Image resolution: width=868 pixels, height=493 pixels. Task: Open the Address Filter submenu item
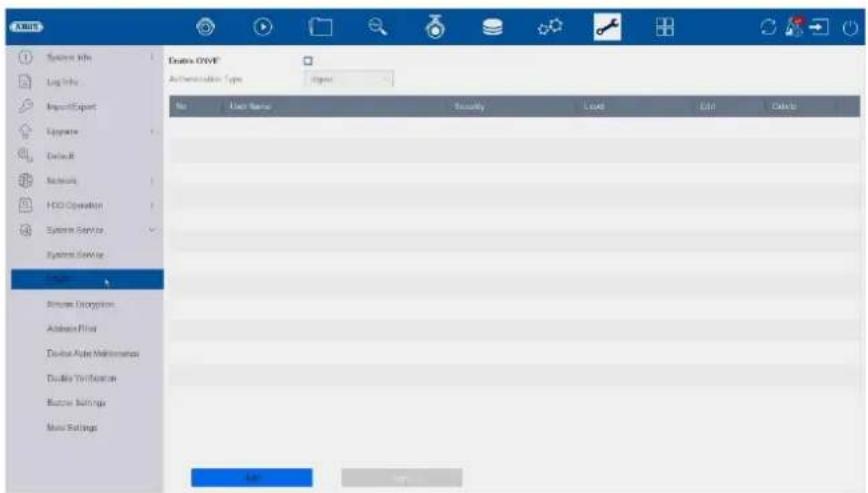coord(71,329)
